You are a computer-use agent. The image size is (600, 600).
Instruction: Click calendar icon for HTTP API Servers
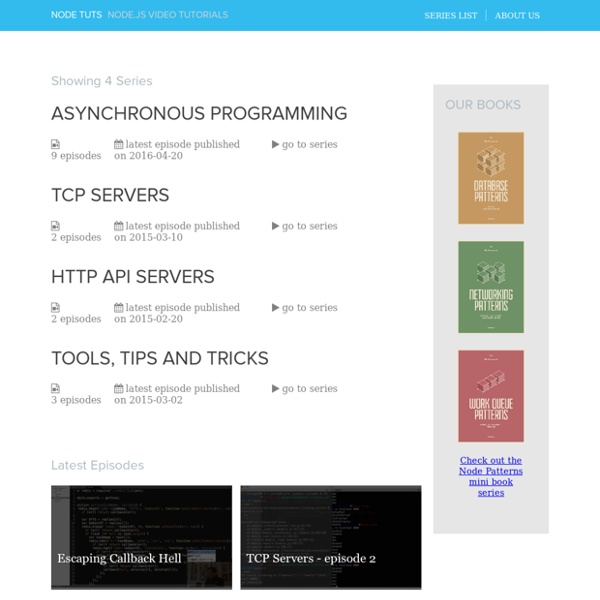click(119, 307)
